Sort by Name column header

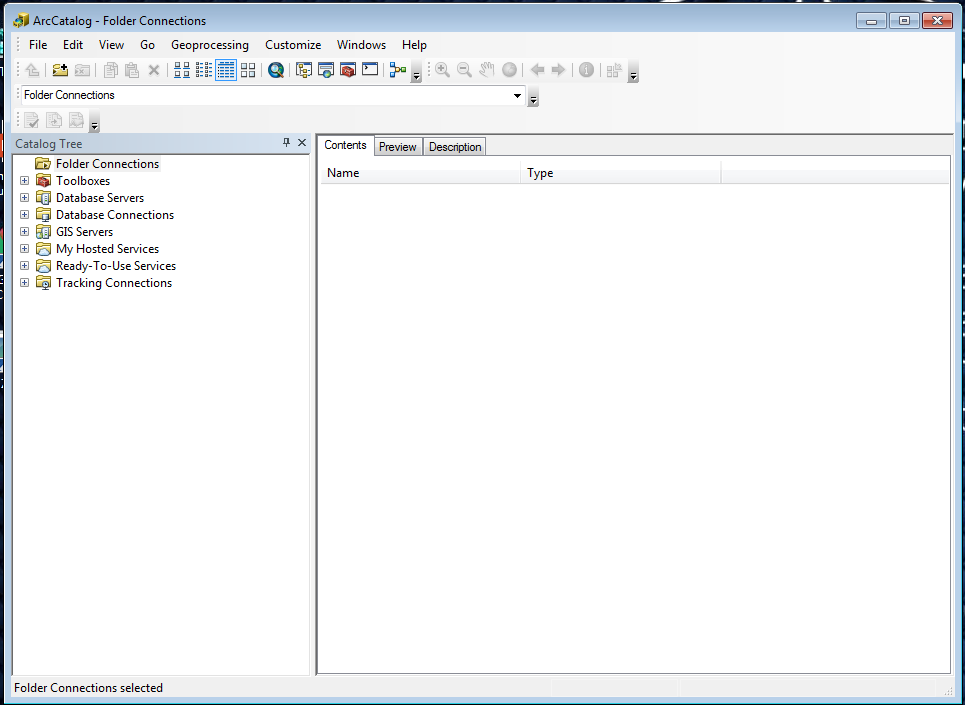[x=420, y=173]
